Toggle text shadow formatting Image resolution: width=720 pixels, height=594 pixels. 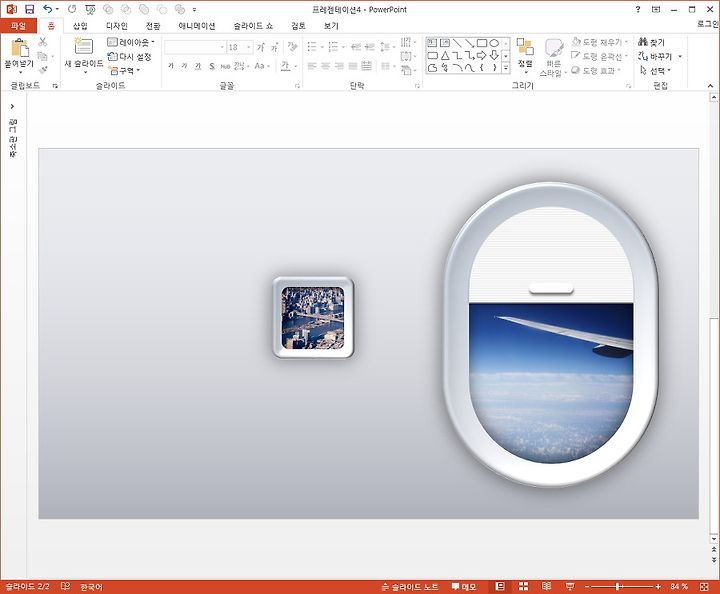coord(212,66)
